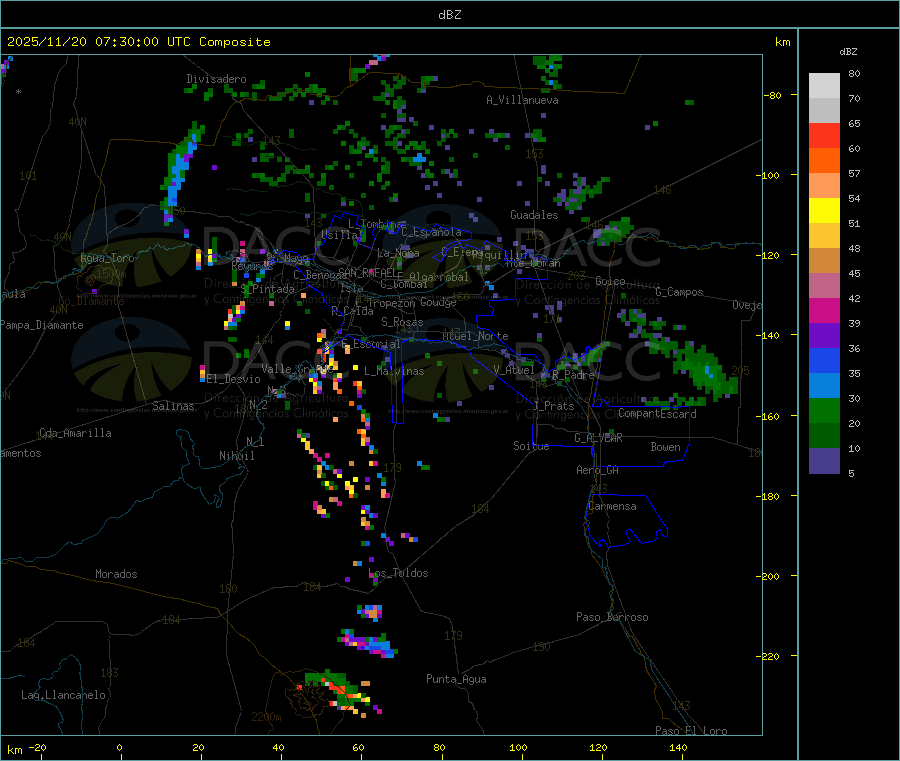Image resolution: width=900 pixels, height=761 pixels.
Task: Click the Los_Toldos place label
Action: point(398,573)
